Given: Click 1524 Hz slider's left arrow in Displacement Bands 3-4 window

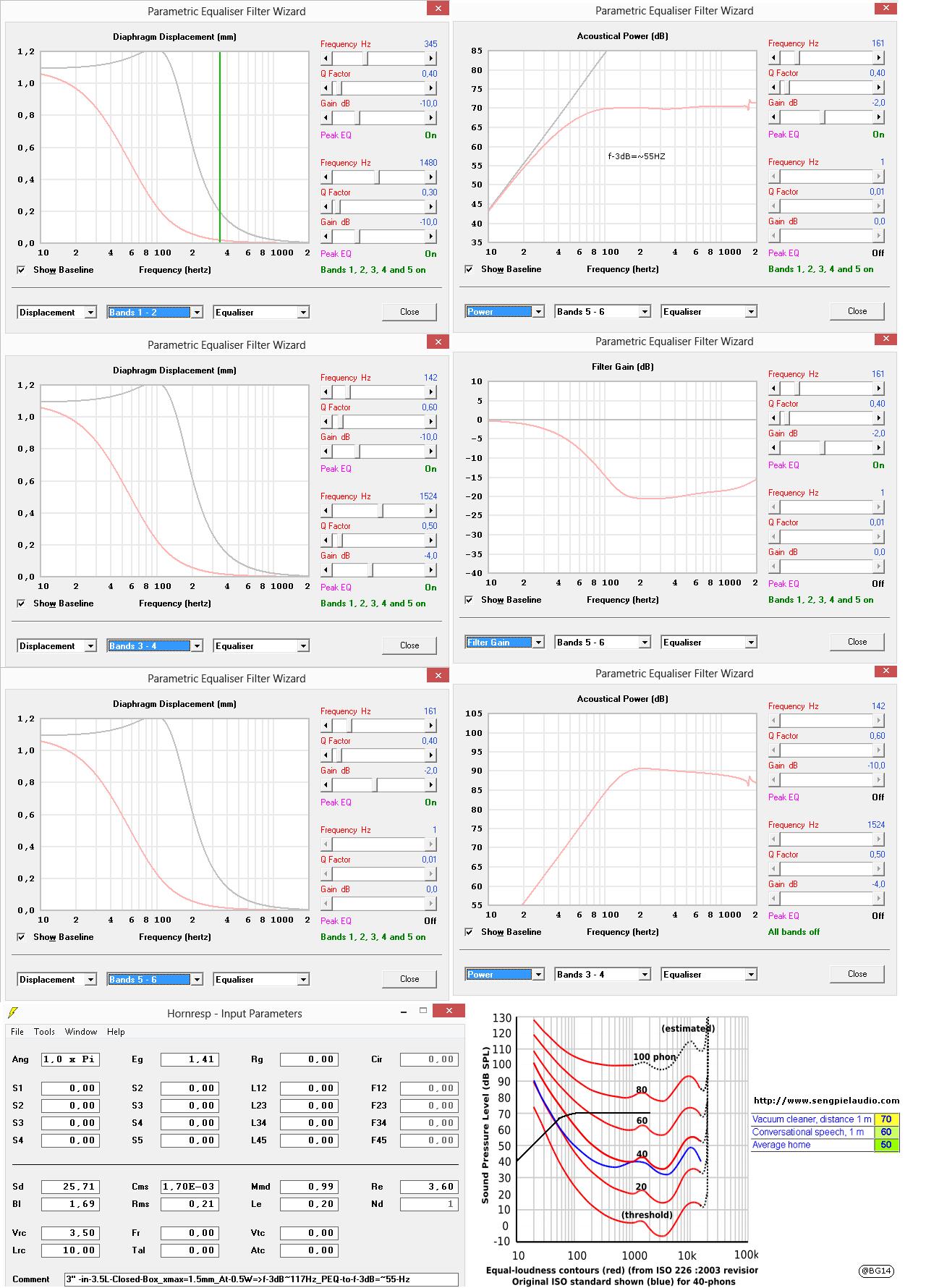Looking at the screenshot, I should (x=326, y=511).
